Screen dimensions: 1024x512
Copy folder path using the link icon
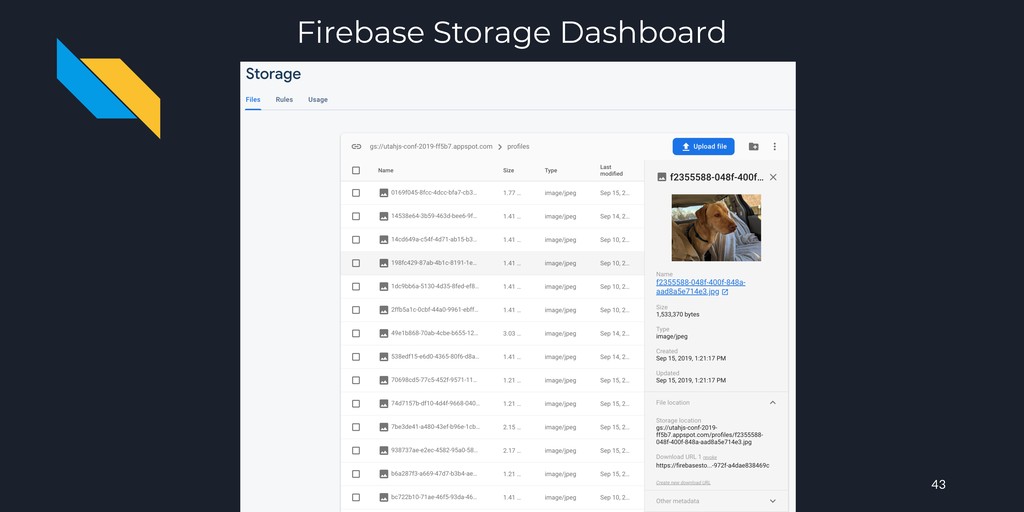click(356, 146)
